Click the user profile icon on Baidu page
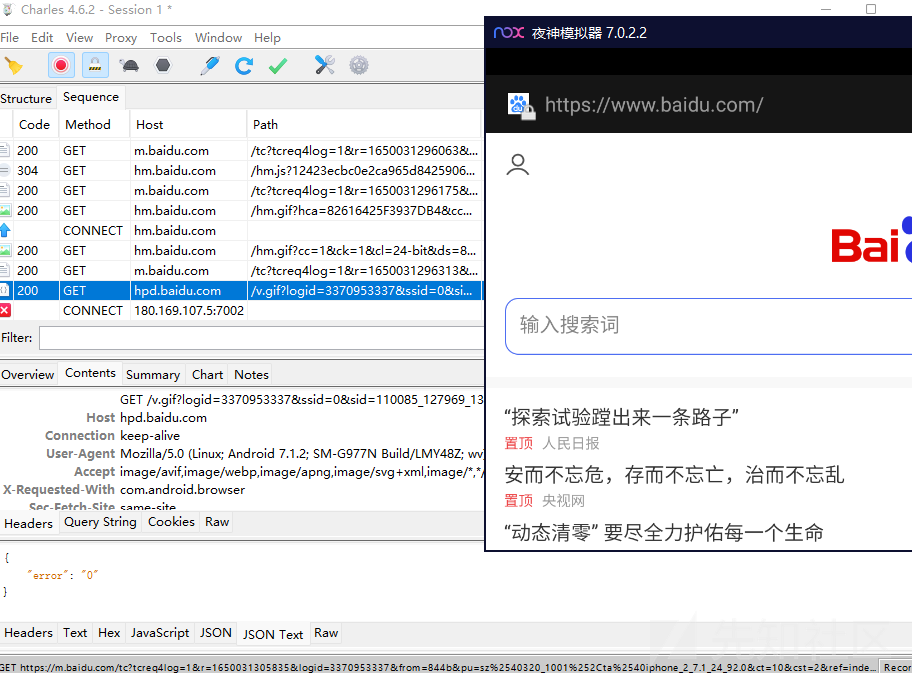 point(518,165)
